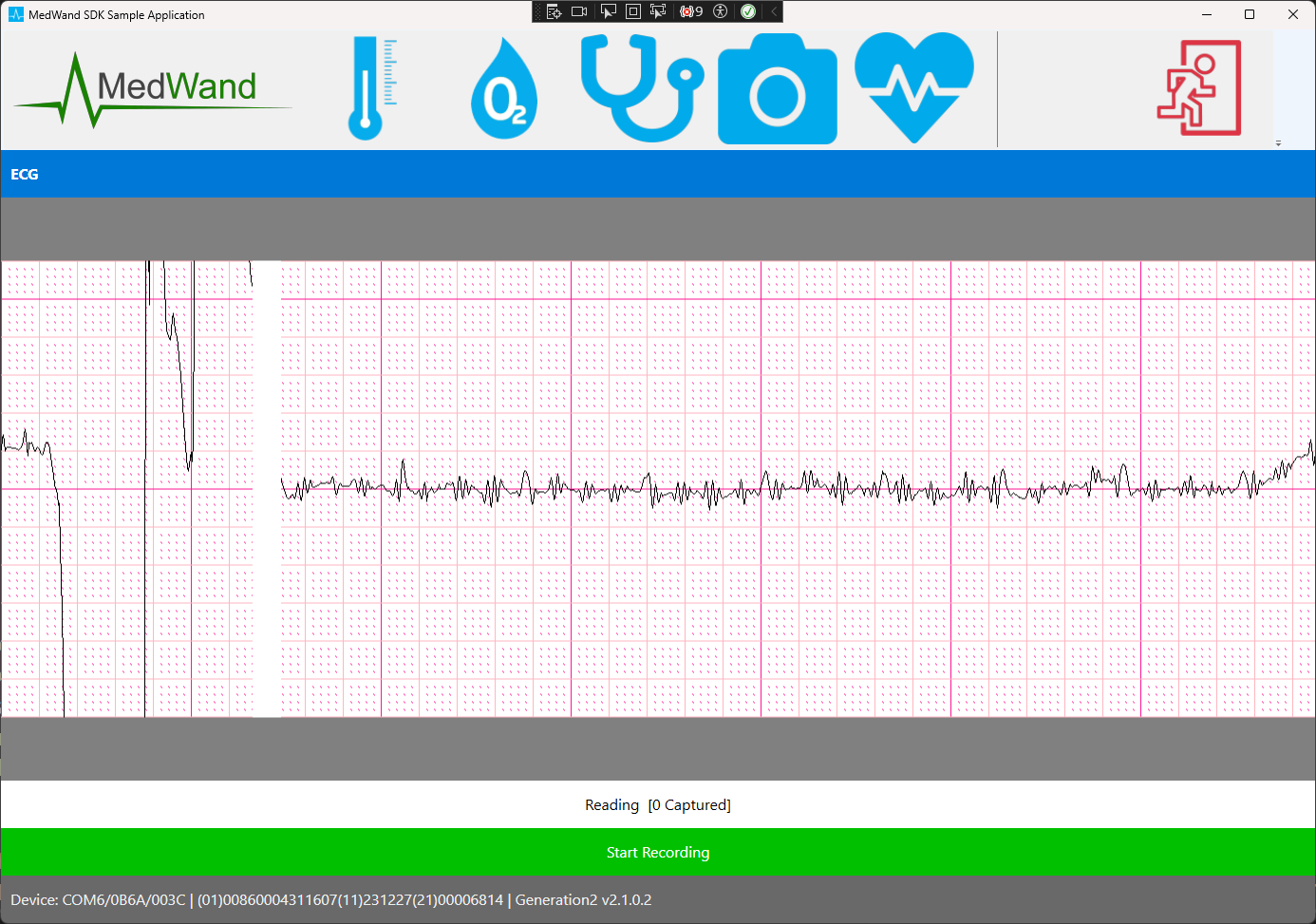Open the stethoscope tool
The height and width of the screenshot is (924, 1316).
coord(641,89)
